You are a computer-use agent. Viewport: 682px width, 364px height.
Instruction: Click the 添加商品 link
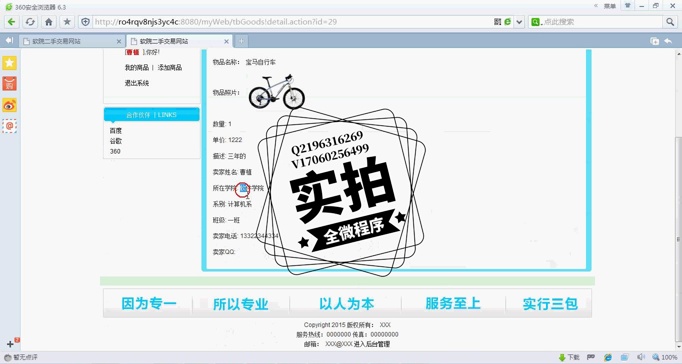pos(170,67)
